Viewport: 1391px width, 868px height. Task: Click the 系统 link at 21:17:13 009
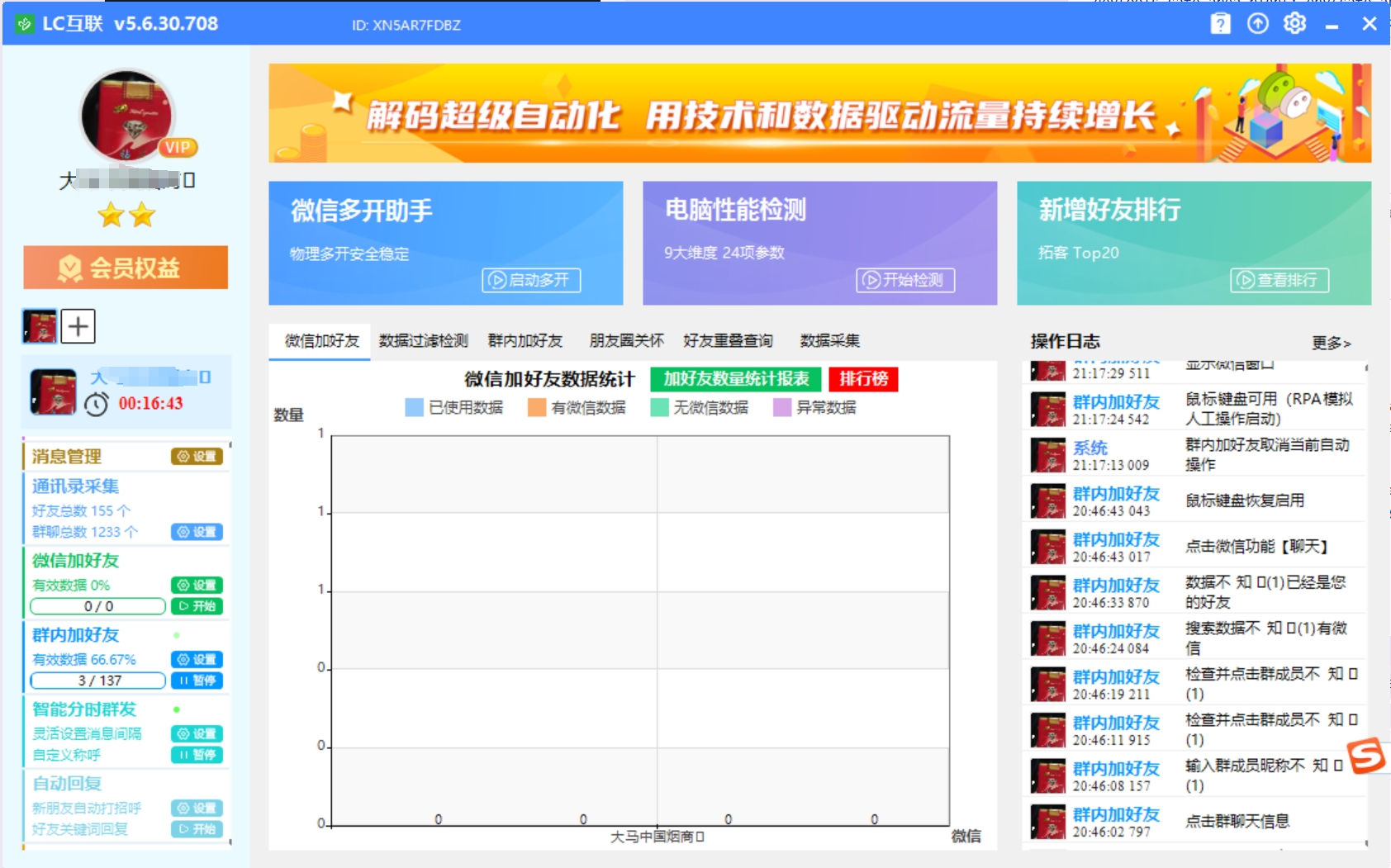(x=1090, y=448)
